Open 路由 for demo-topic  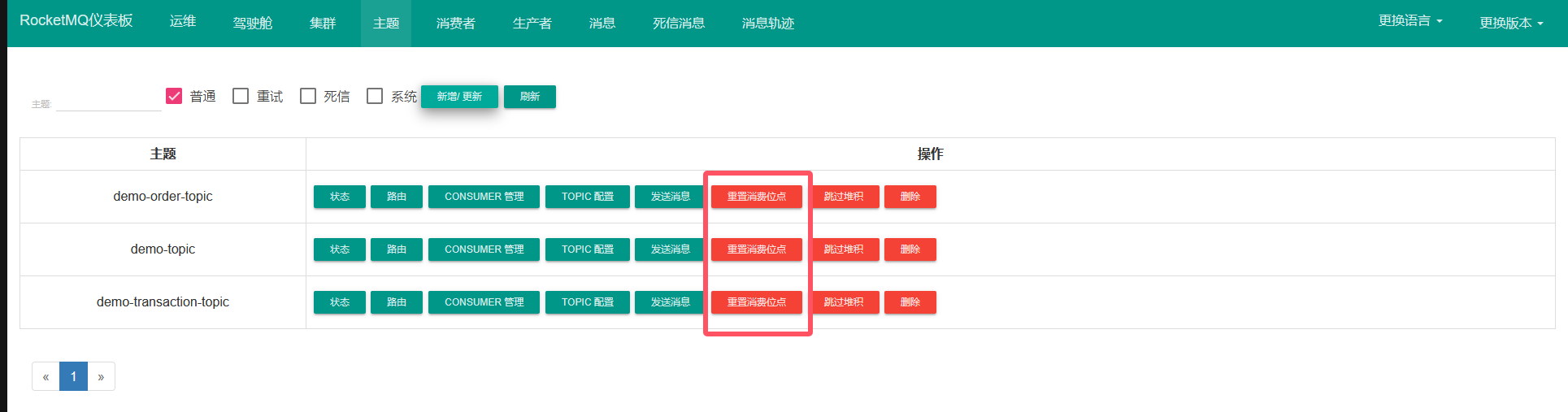click(x=397, y=249)
